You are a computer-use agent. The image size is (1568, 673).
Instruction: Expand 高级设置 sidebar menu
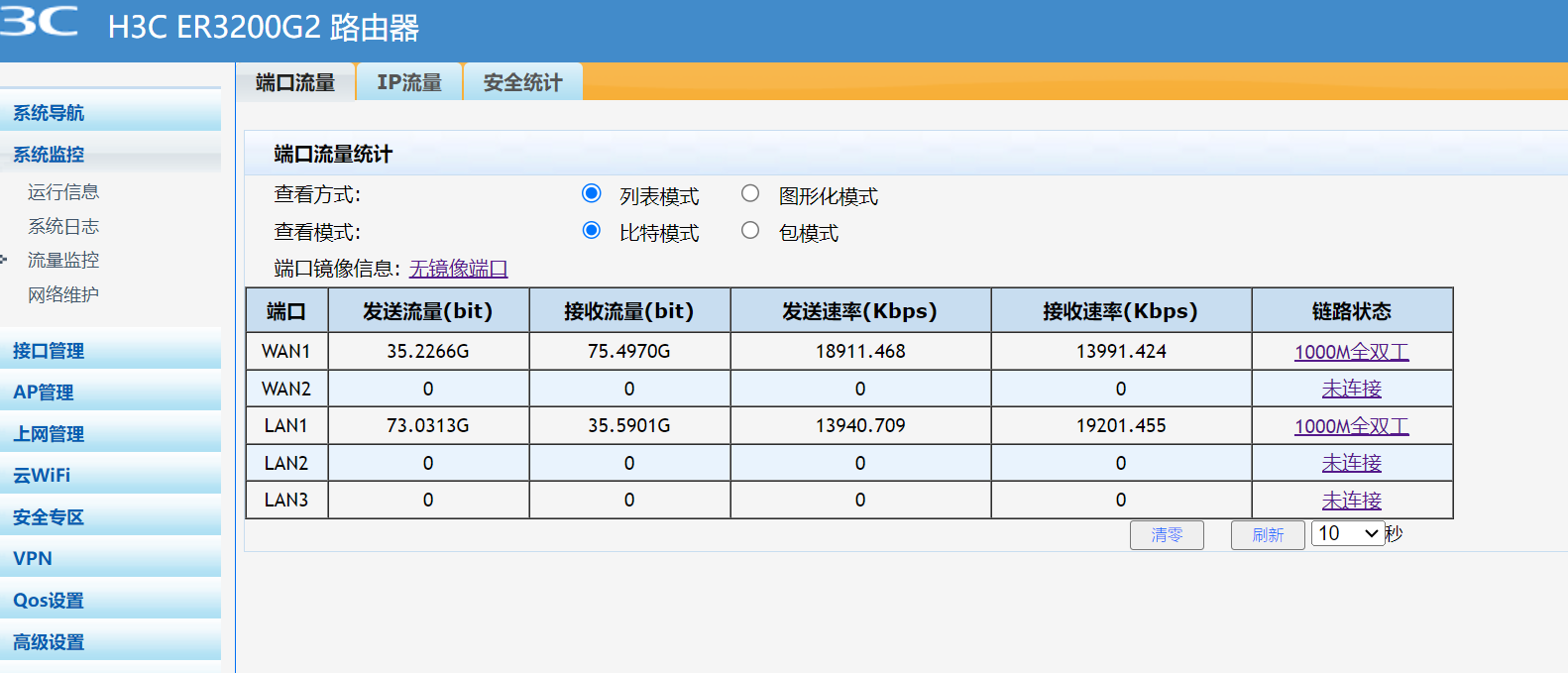[110, 641]
